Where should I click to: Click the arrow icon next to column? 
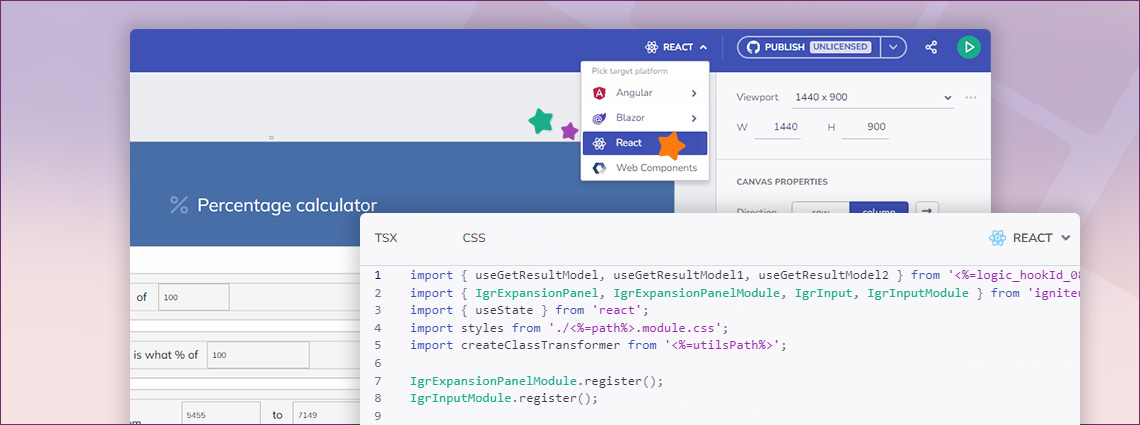[927, 210]
